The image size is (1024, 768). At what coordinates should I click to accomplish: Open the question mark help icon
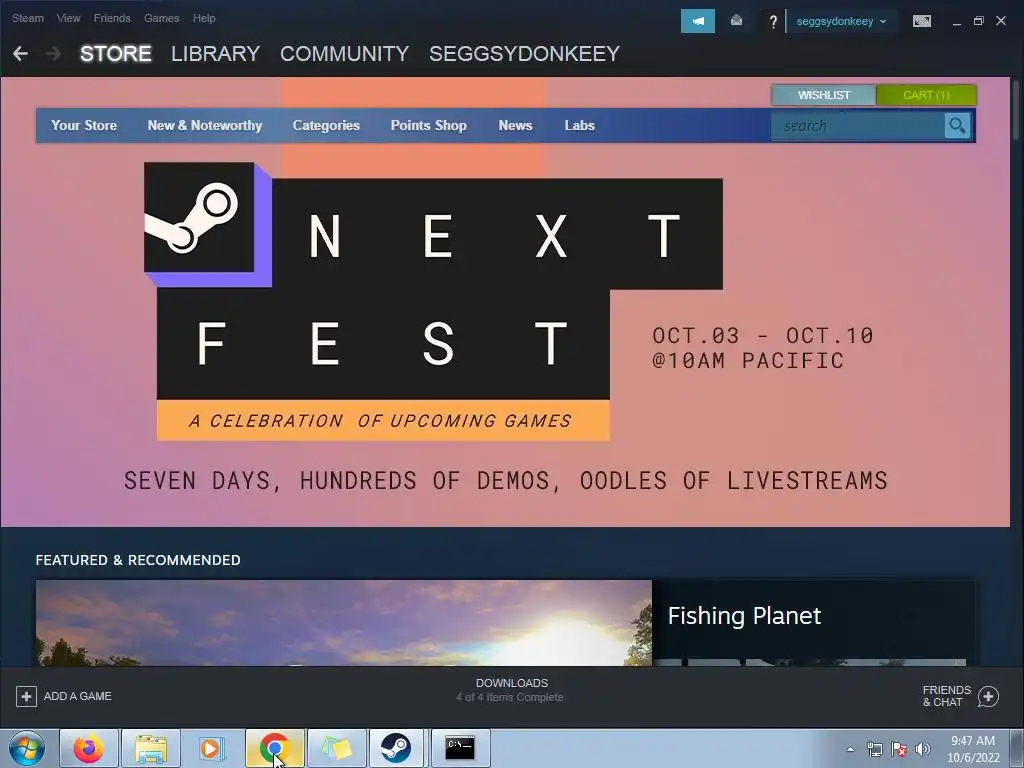point(773,22)
